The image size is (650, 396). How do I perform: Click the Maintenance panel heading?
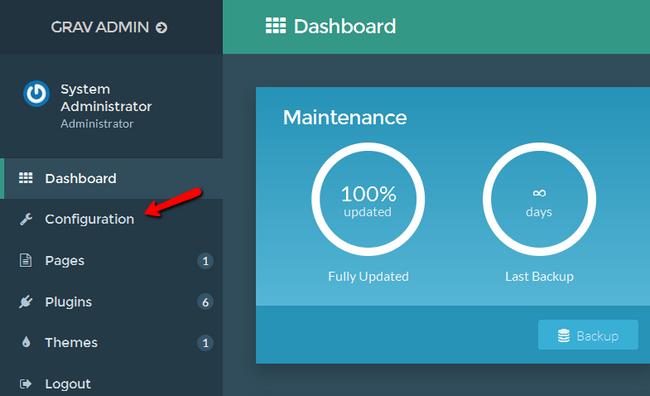coord(345,117)
